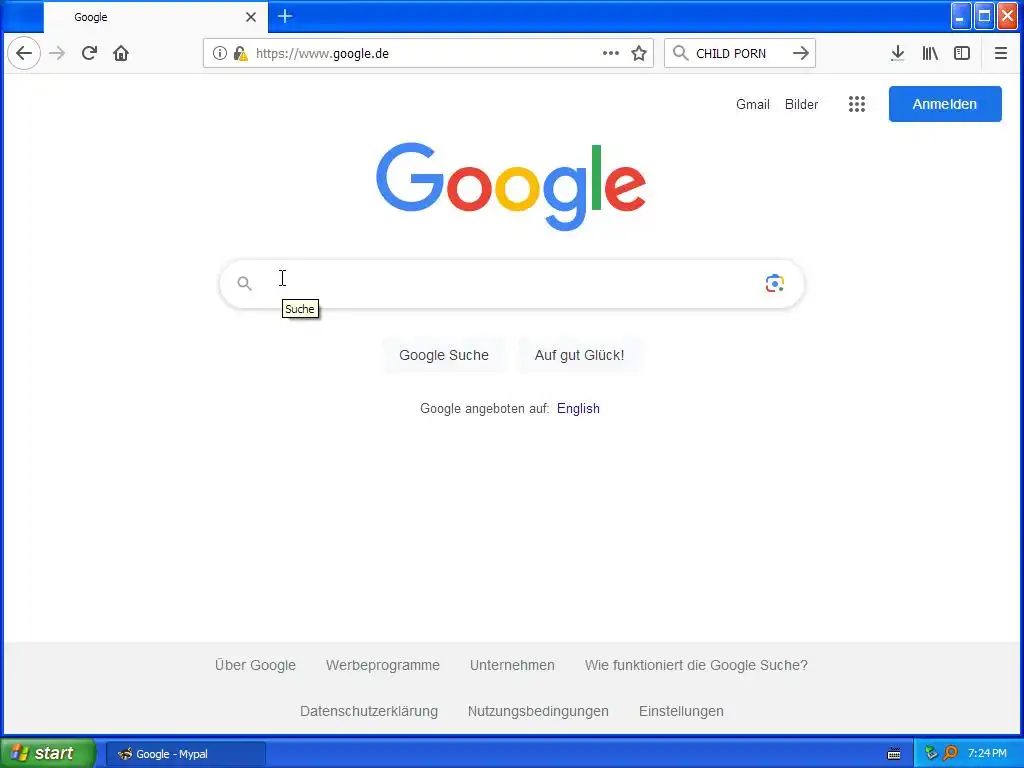Viewport: 1024px width, 768px height.
Task: Open Wie funktioniert die Google Suche? link
Action: [x=696, y=665]
